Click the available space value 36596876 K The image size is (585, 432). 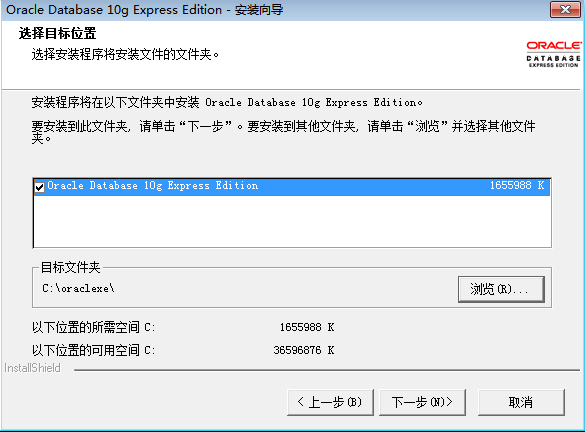click(304, 350)
